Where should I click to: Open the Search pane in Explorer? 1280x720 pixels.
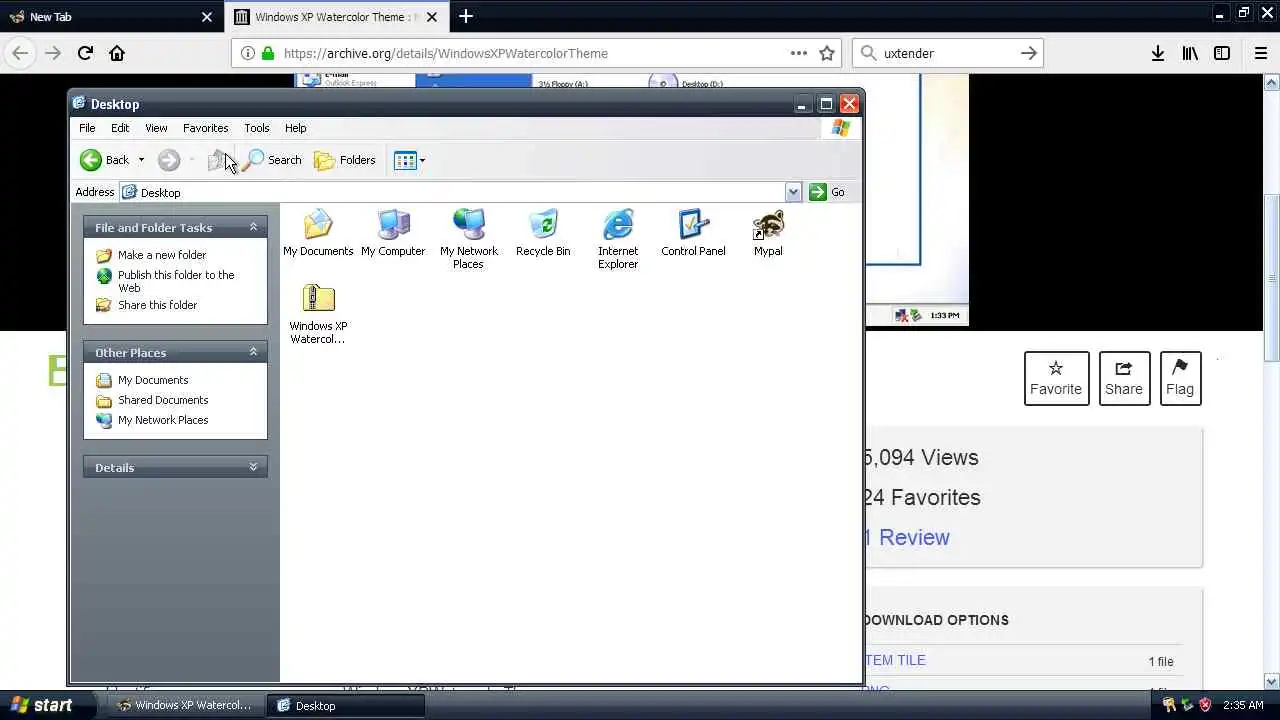(x=273, y=160)
